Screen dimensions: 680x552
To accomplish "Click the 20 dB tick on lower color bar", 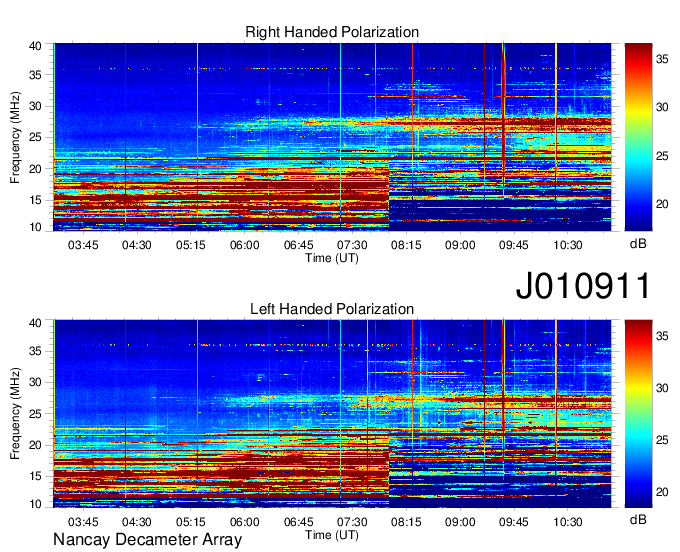I will [662, 492].
